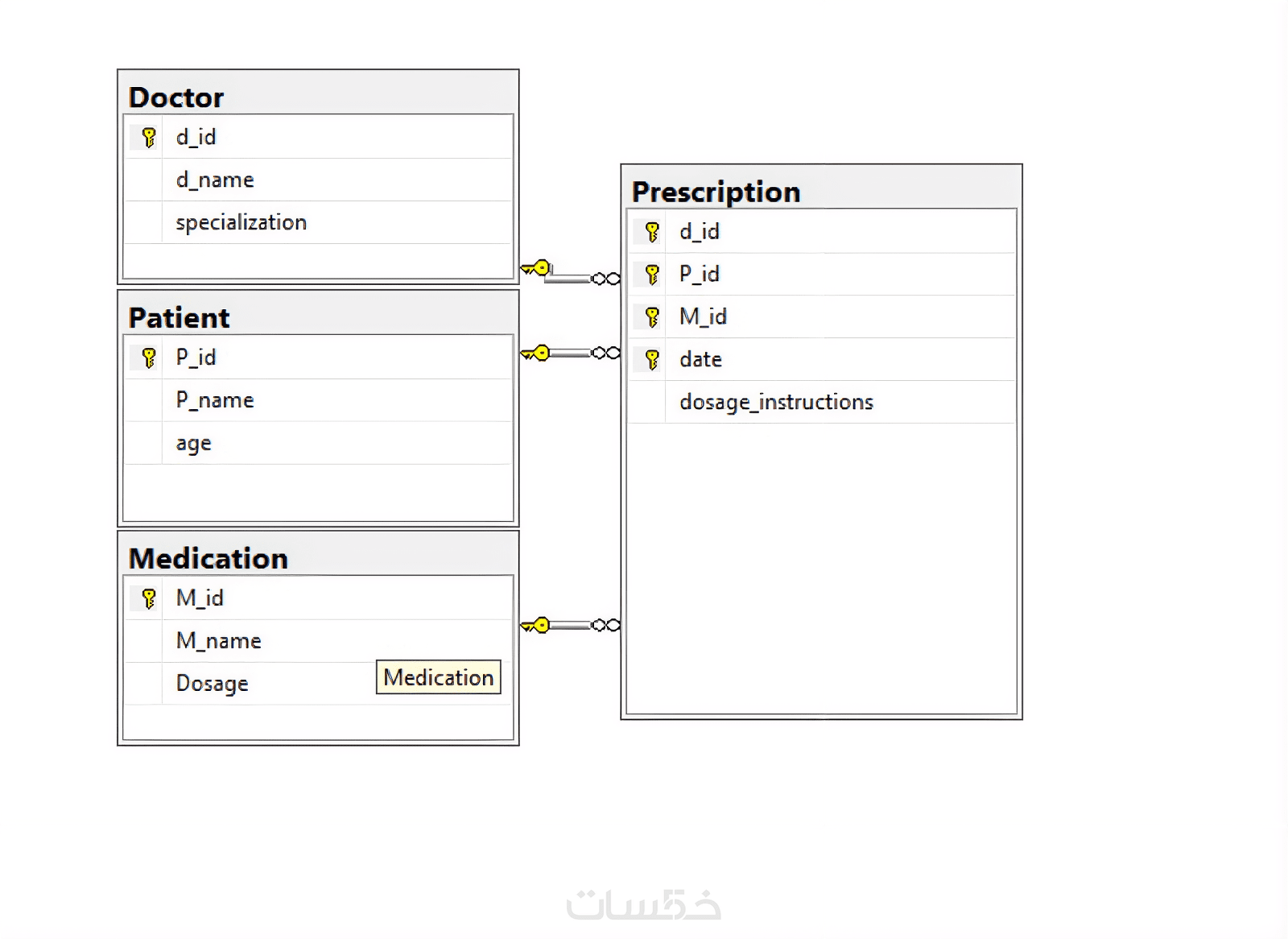Image resolution: width=1288 pixels, height=939 pixels.
Task: Select the M_name column in Medication
Action: pyautogui.click(x=219, y=641)
